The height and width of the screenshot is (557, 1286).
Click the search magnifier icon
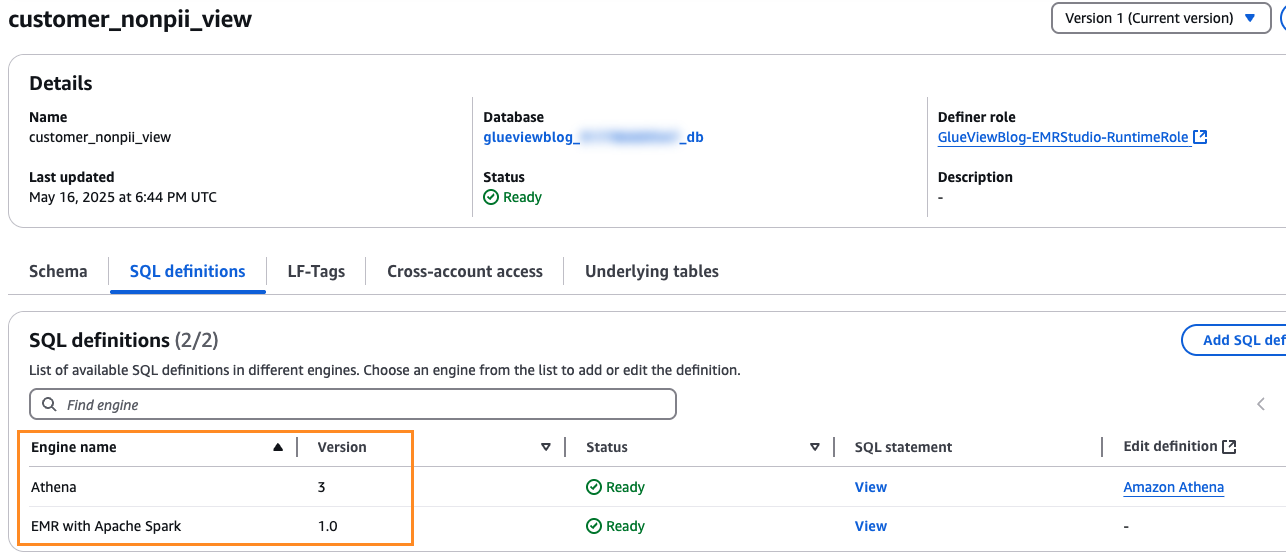tap(48, 405)
